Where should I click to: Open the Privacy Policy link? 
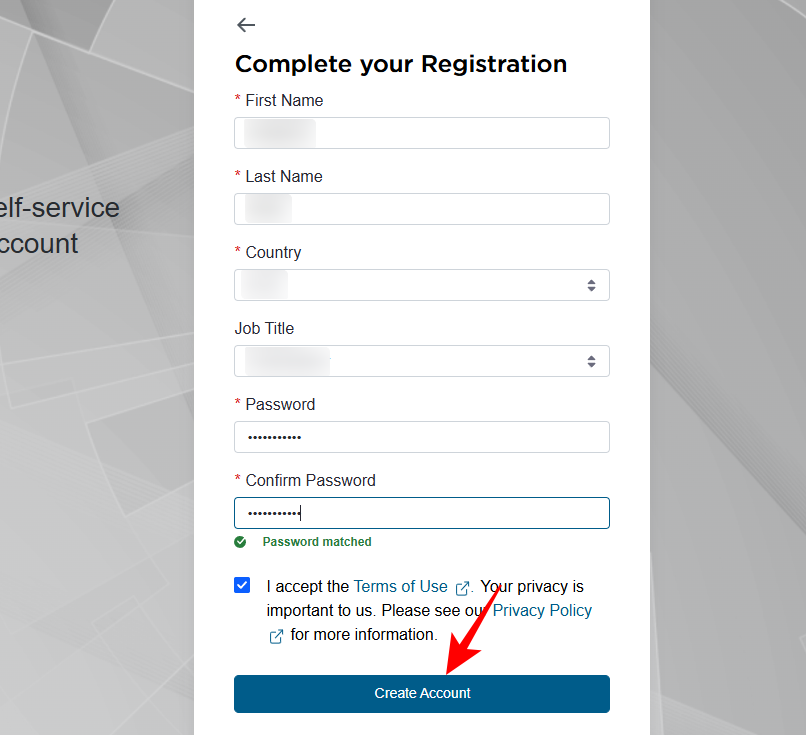pos(542,611)
